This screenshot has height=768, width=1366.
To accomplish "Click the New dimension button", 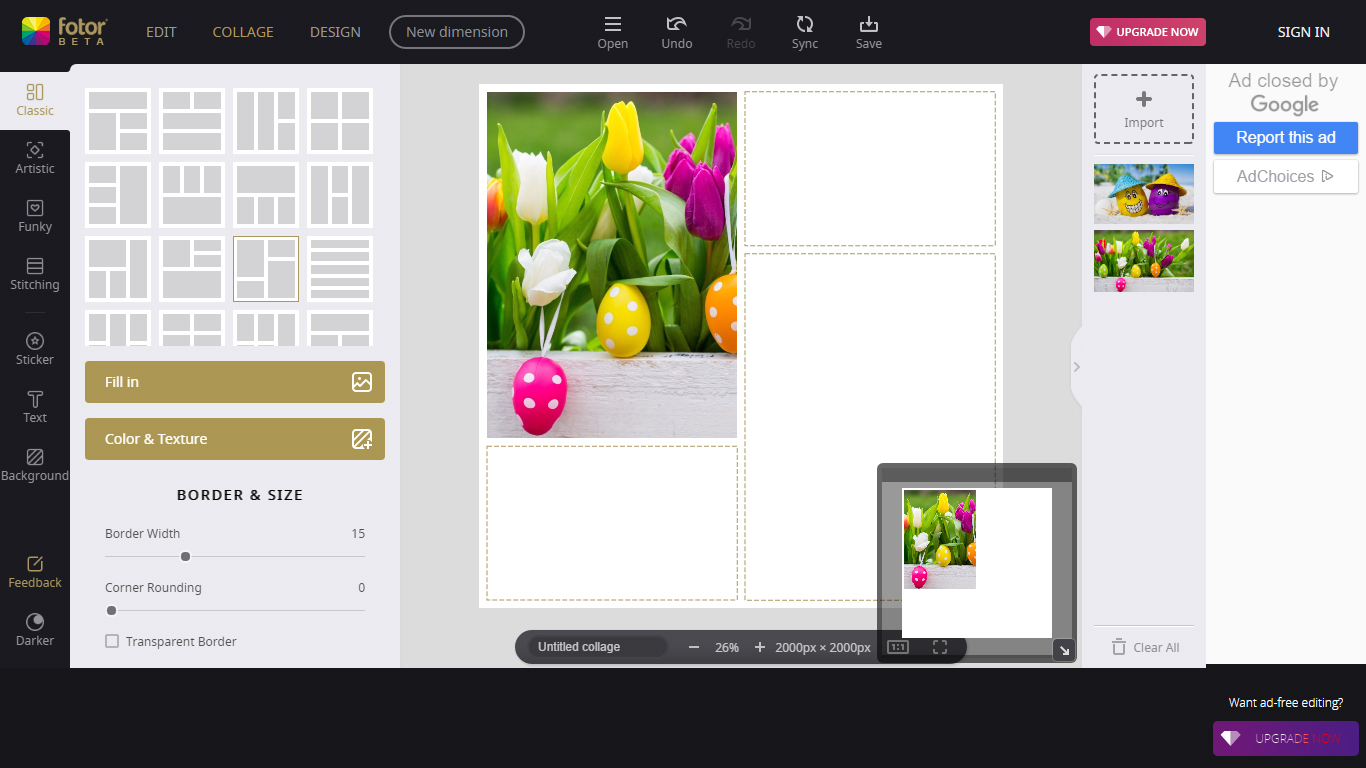I will 457,32.
